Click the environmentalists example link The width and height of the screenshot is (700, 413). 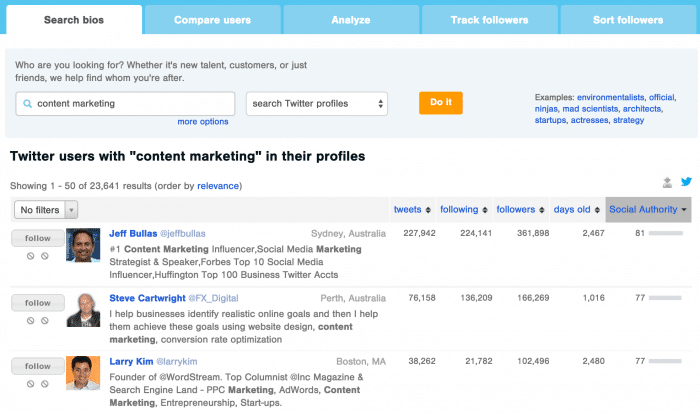610,97
